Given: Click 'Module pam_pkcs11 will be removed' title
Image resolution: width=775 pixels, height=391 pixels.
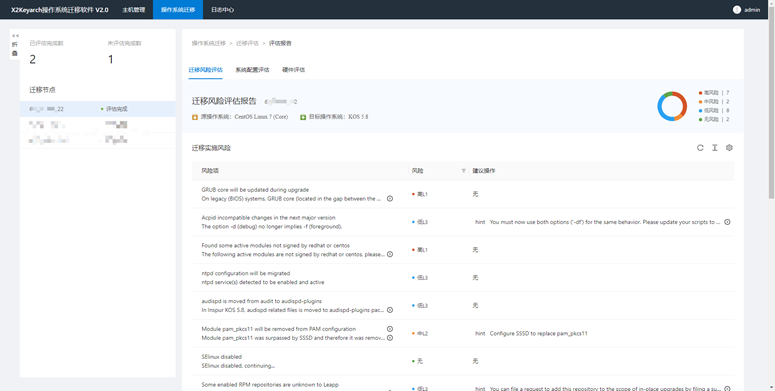Looking at the screenshot, I should click(278, 329).
